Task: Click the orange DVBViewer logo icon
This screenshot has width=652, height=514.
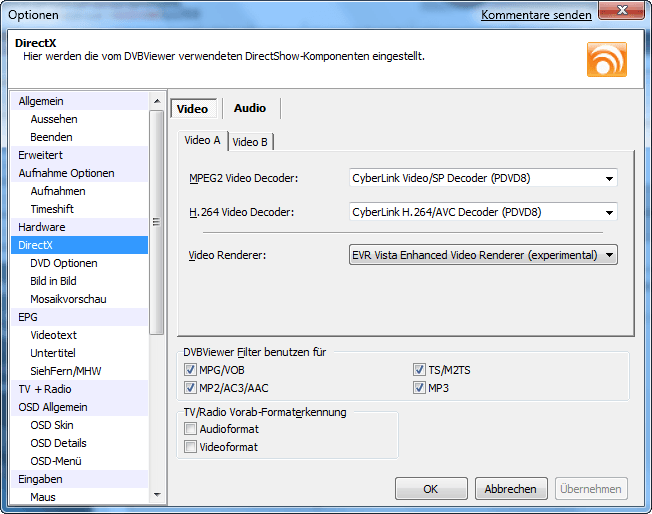Action: coord(607,59)
